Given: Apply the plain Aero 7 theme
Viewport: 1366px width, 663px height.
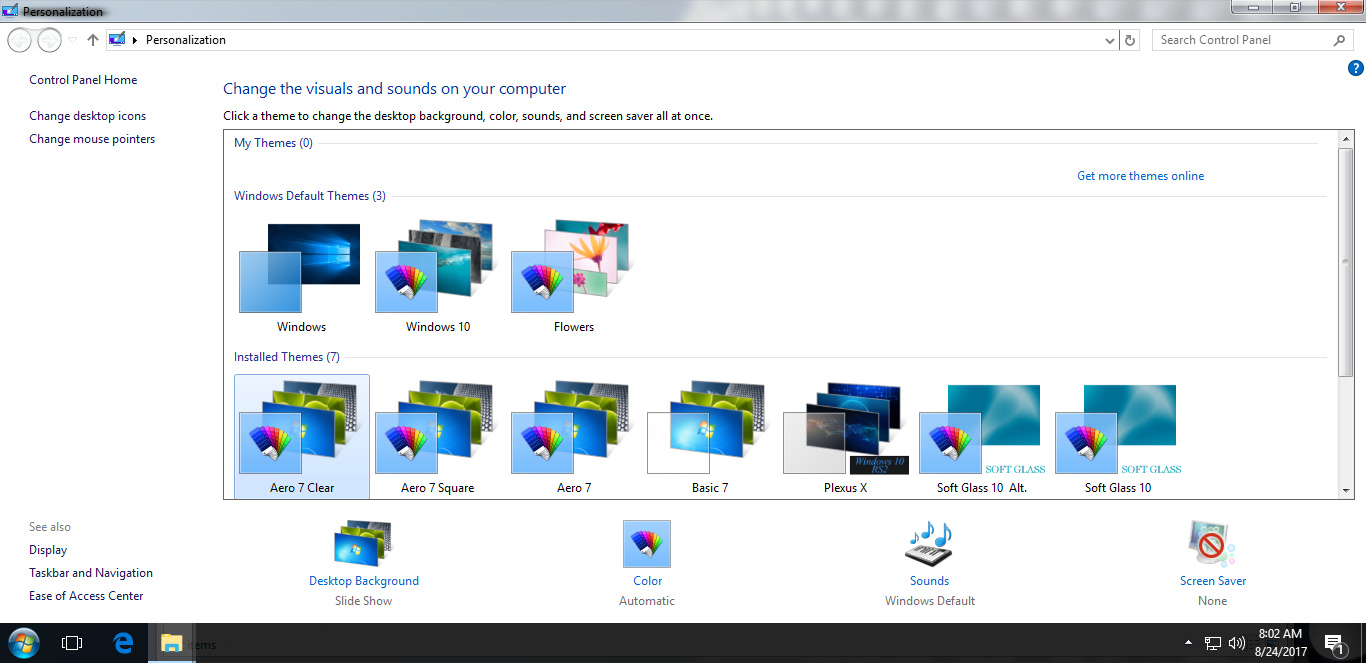Looking at the screenshot, I should (574, 436).
